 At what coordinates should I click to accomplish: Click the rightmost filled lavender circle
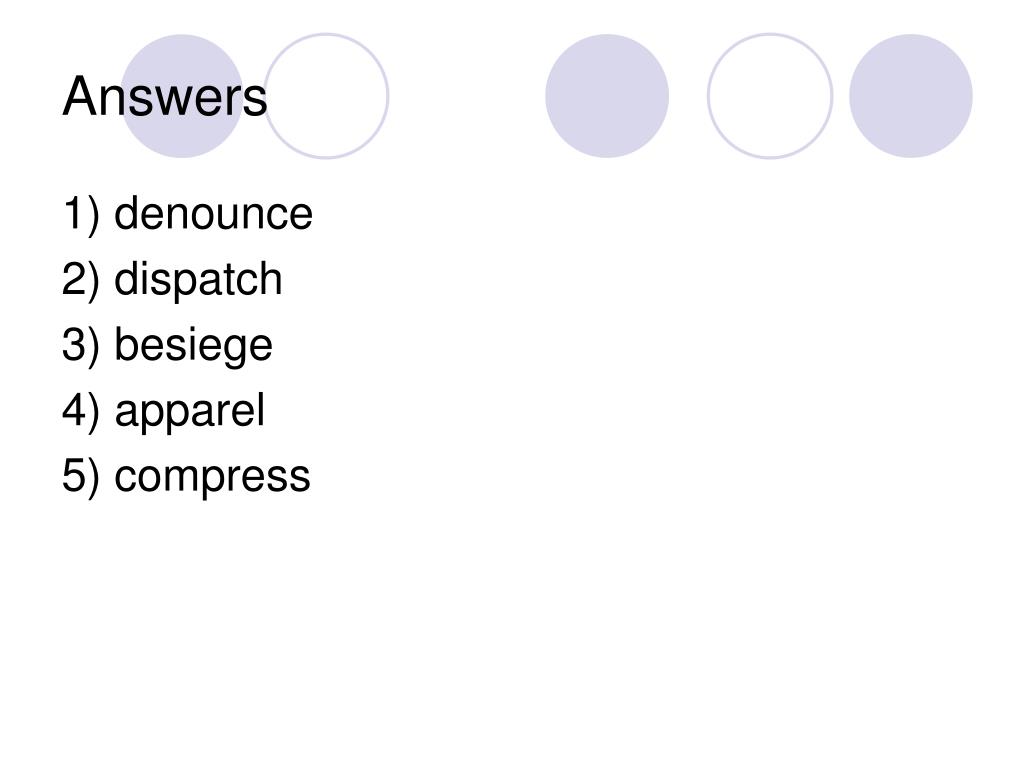tap(911, 96)
